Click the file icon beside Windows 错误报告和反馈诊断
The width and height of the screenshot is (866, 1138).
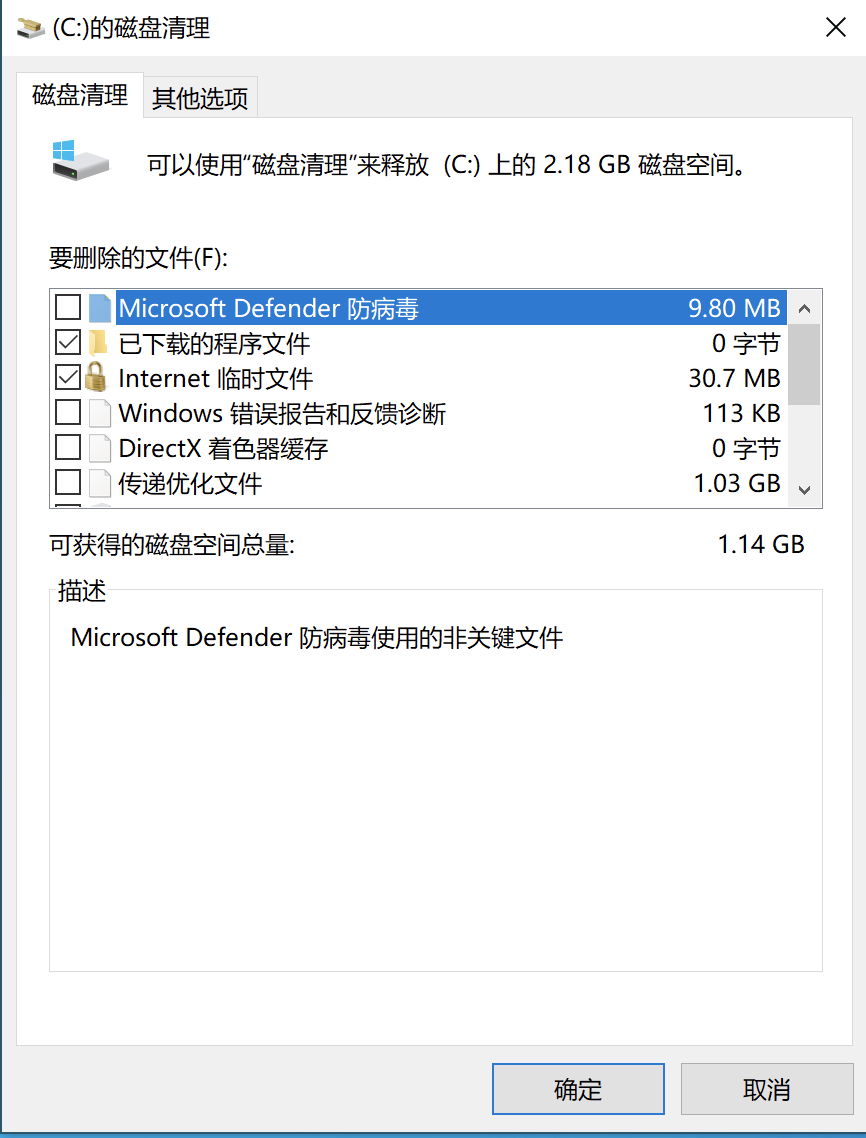coord(100,413)
